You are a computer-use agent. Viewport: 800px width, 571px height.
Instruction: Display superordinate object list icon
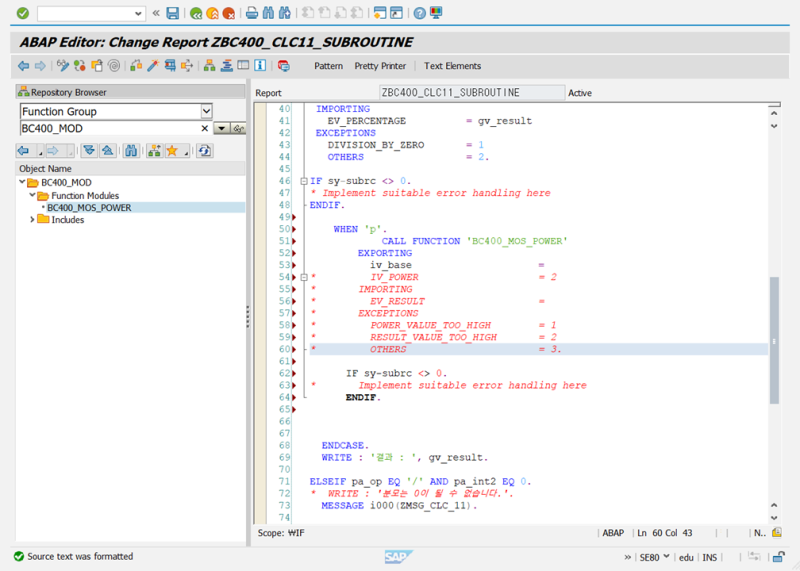[x=154, y=151]
